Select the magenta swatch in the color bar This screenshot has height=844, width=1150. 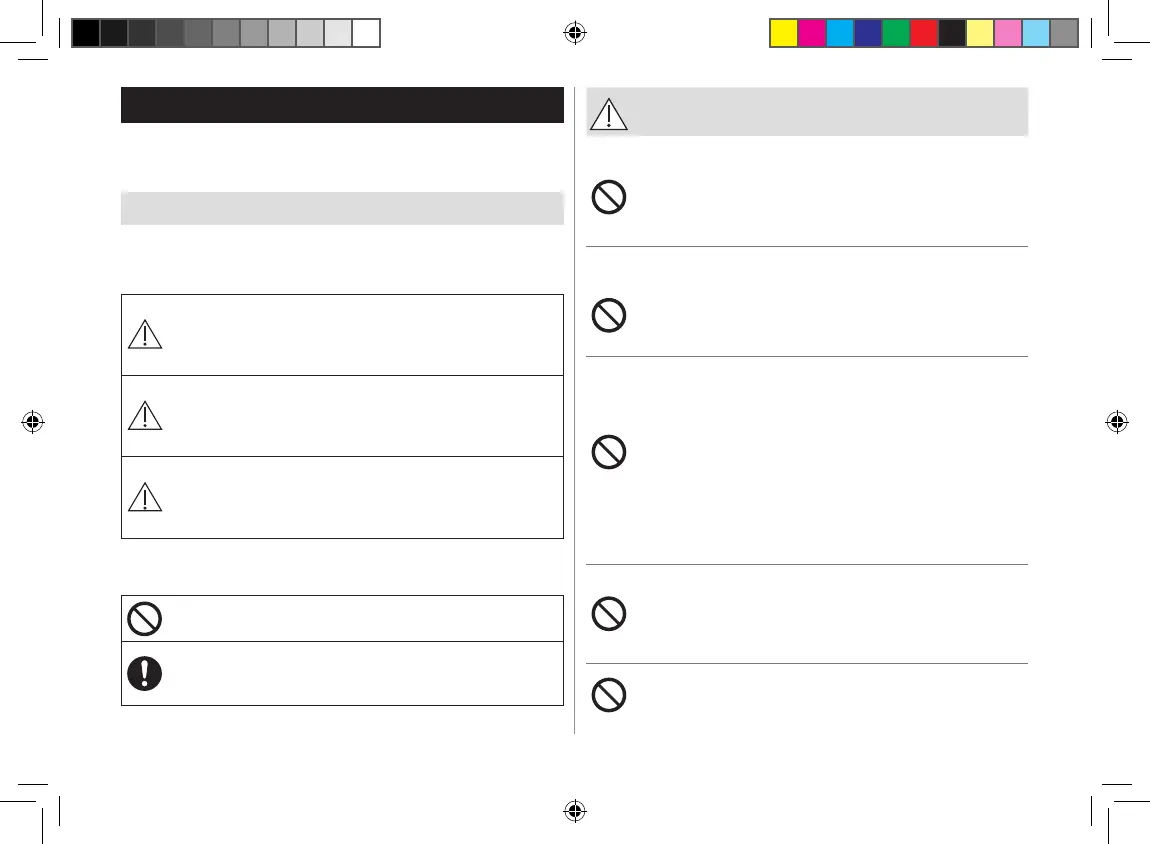[x=811, y=34]
